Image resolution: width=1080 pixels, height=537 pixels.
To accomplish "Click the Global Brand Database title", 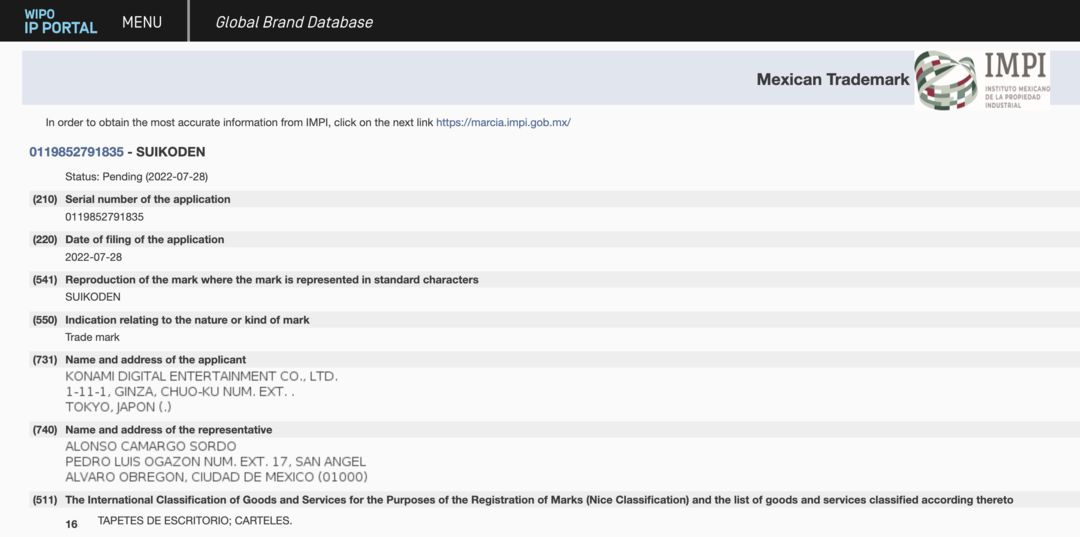I will click(x=294, y=22).
